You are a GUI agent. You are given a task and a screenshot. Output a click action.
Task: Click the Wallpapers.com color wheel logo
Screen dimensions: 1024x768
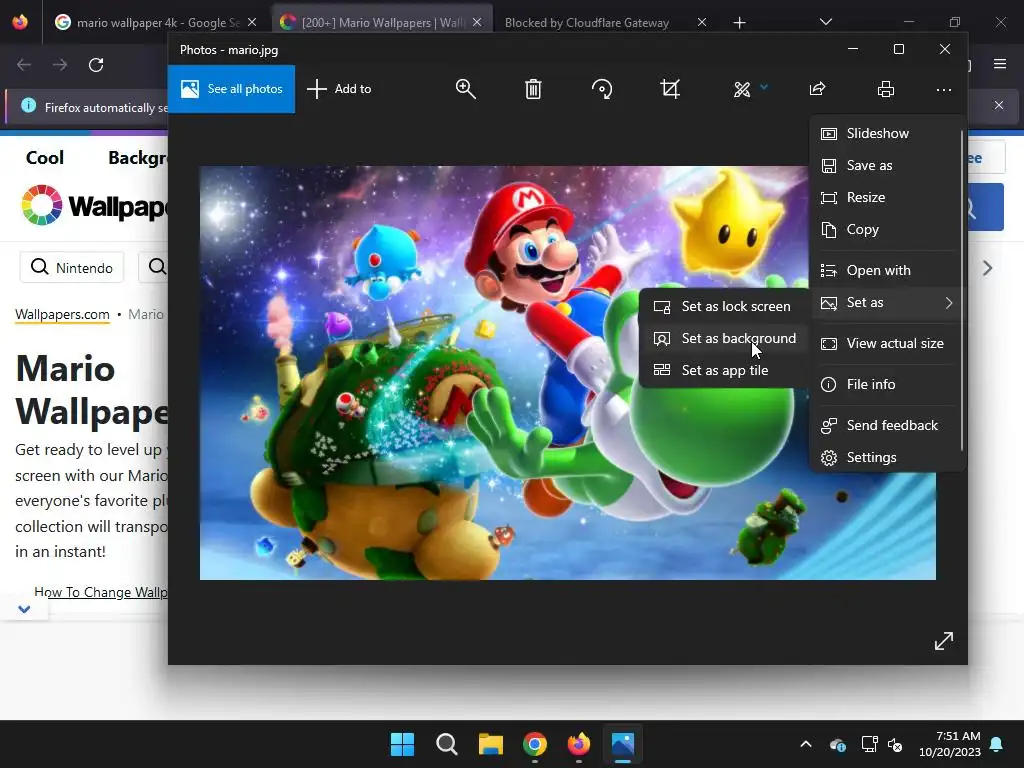(x=42, y=205)
